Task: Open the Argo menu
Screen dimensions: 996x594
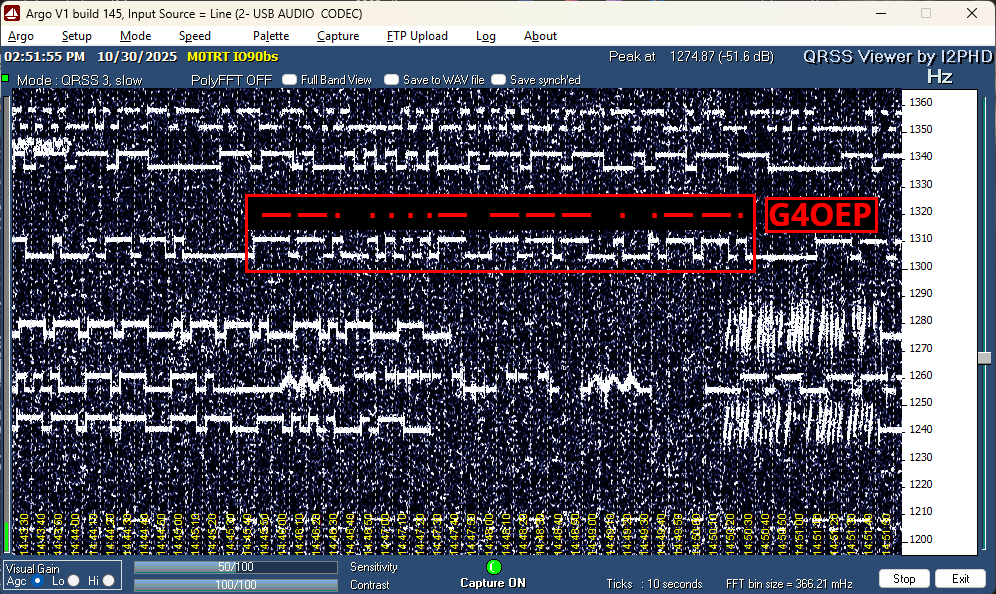Action: pos(21,36)
